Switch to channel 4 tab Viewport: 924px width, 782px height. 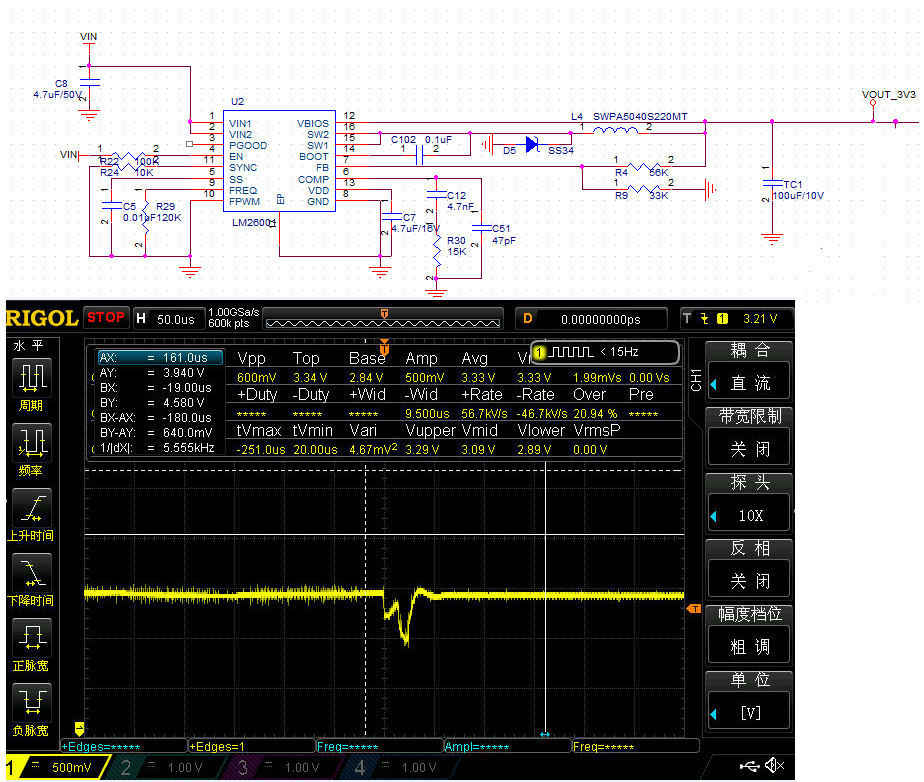coord(394,768)
